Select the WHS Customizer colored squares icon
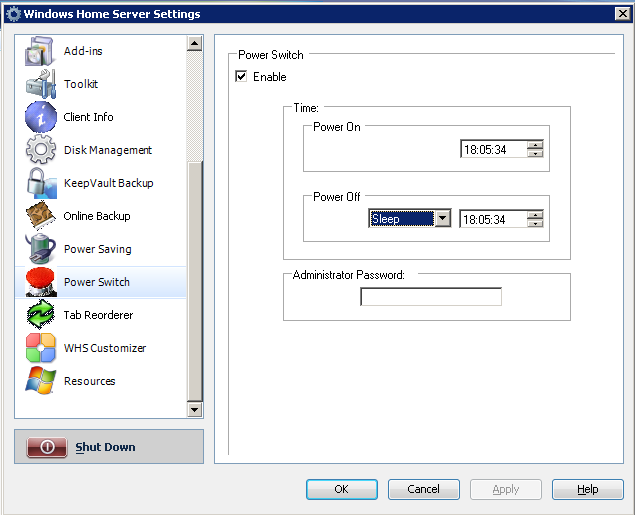Screen dimensions: 635x515 click(40, 348)
